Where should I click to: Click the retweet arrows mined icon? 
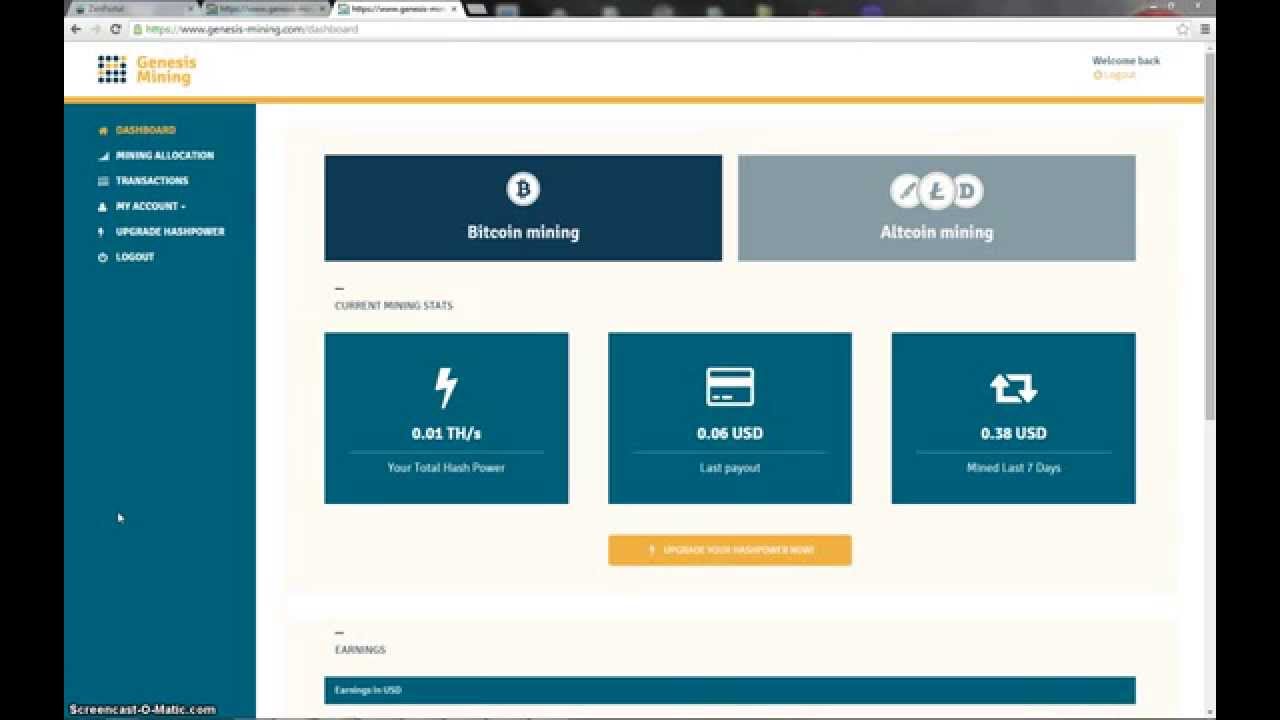point(1014,388)
